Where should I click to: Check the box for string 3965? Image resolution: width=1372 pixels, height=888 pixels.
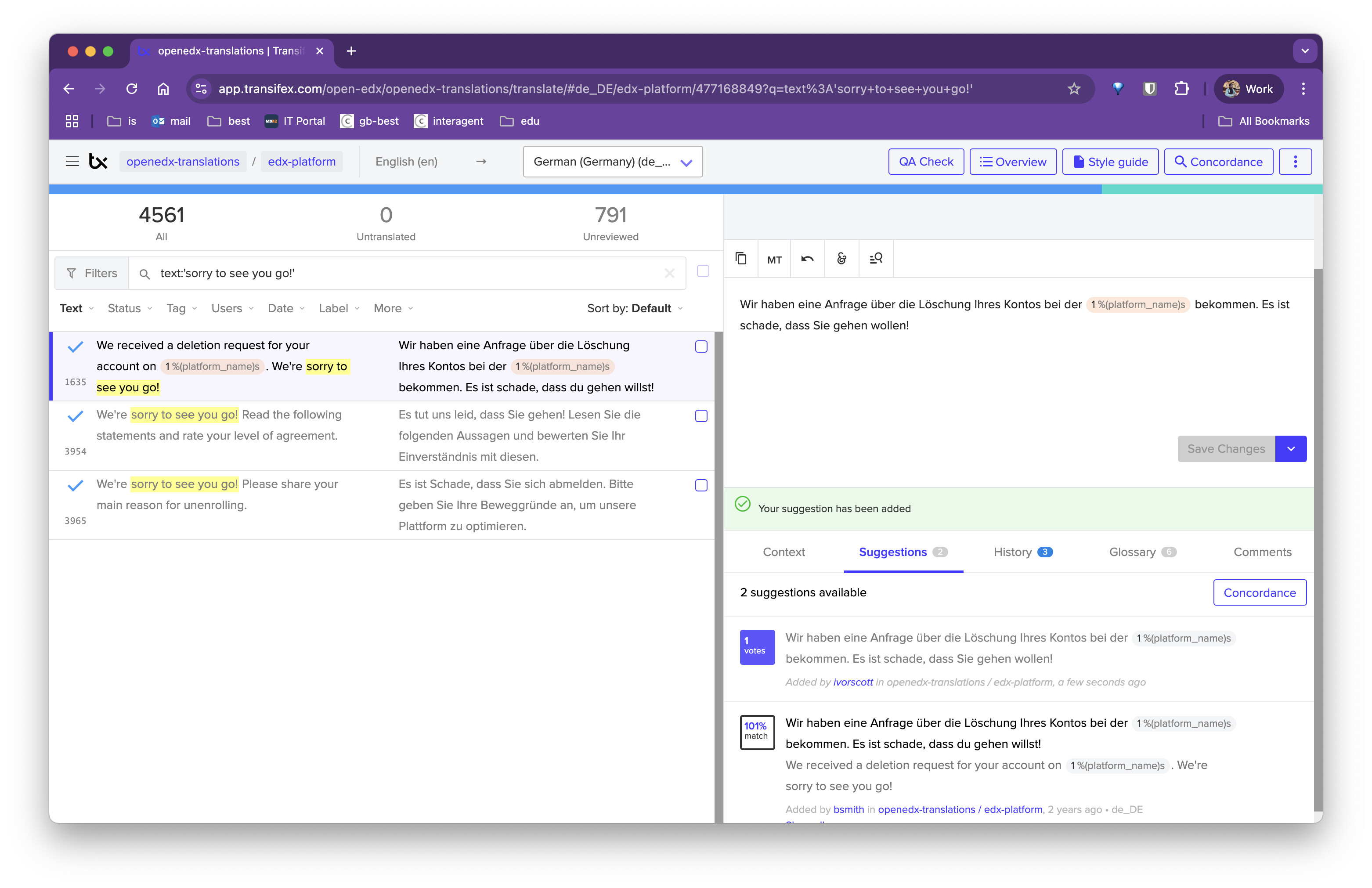pos(701,486)
